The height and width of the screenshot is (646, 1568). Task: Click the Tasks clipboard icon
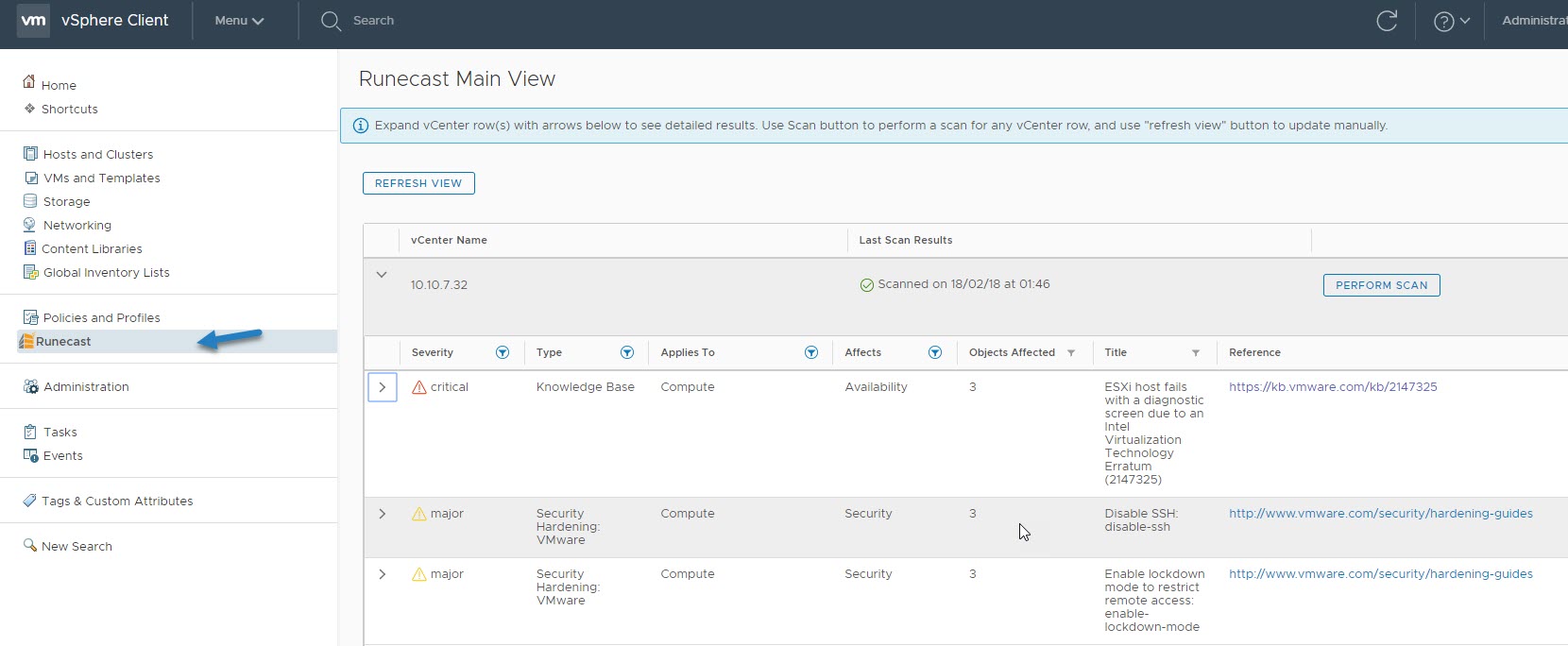tap(29, 432)
